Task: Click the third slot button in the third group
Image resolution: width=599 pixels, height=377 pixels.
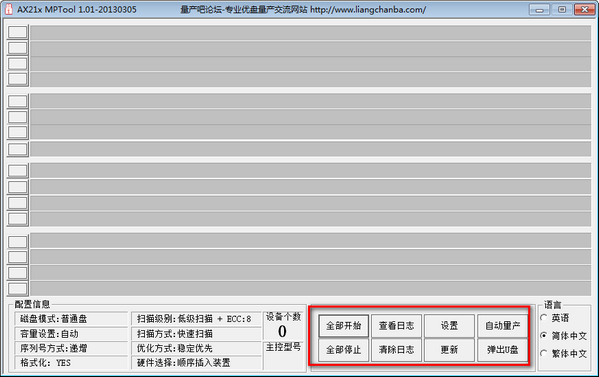Action: pyautogui.click(x=18, y=203)
